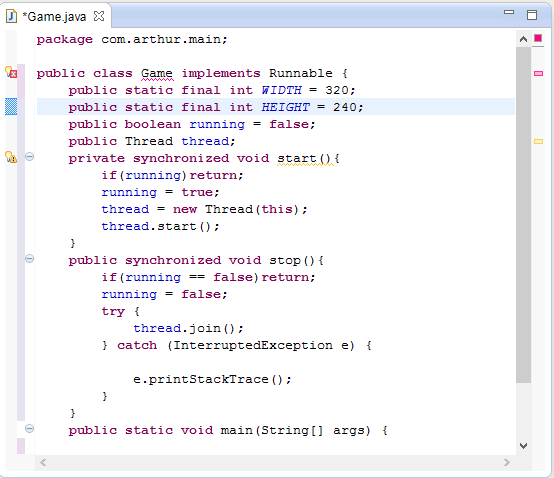Click the underlined Game class name

157,73
